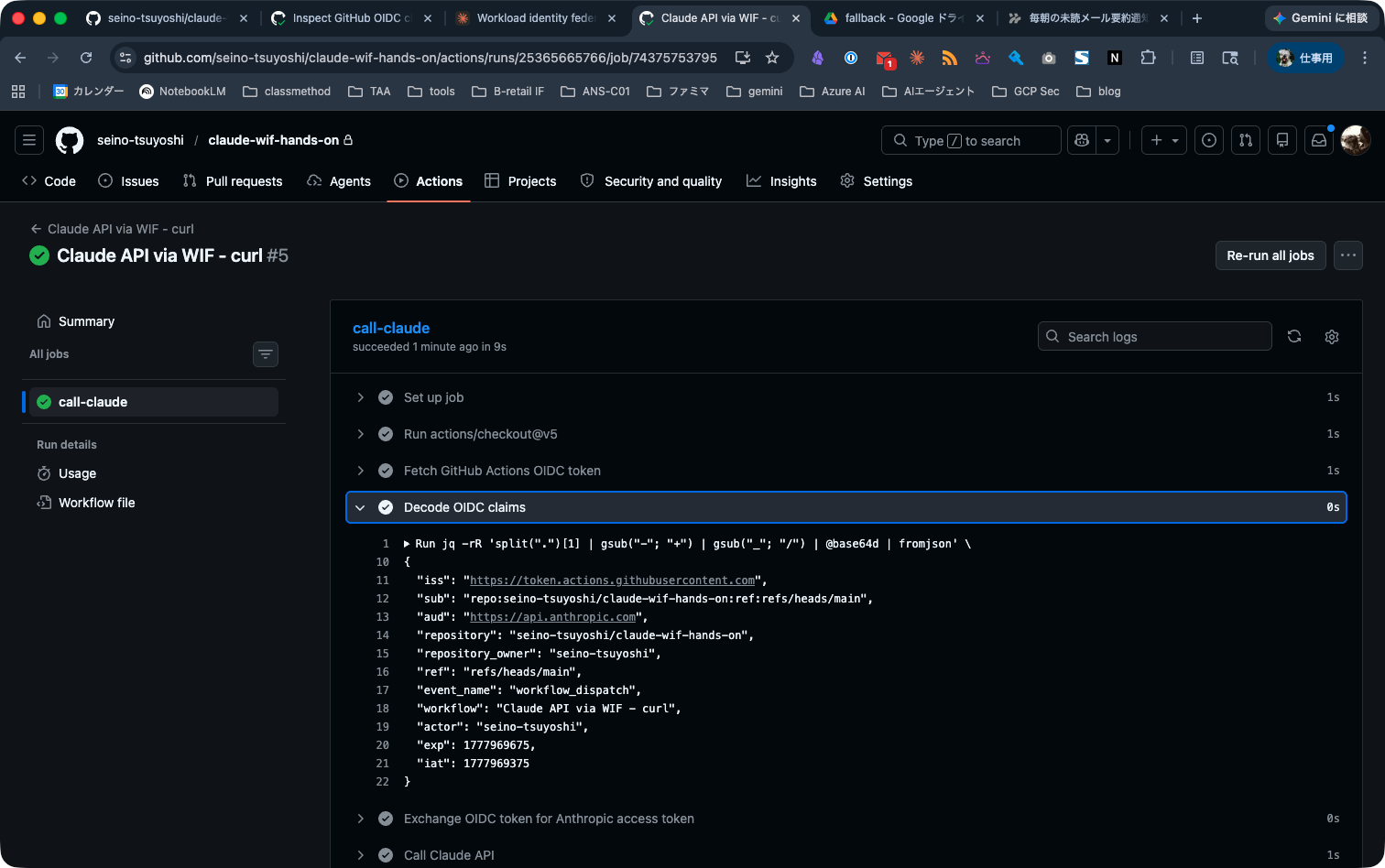
Task: Open the Insights tab
Action: click(x=781, y=181)
